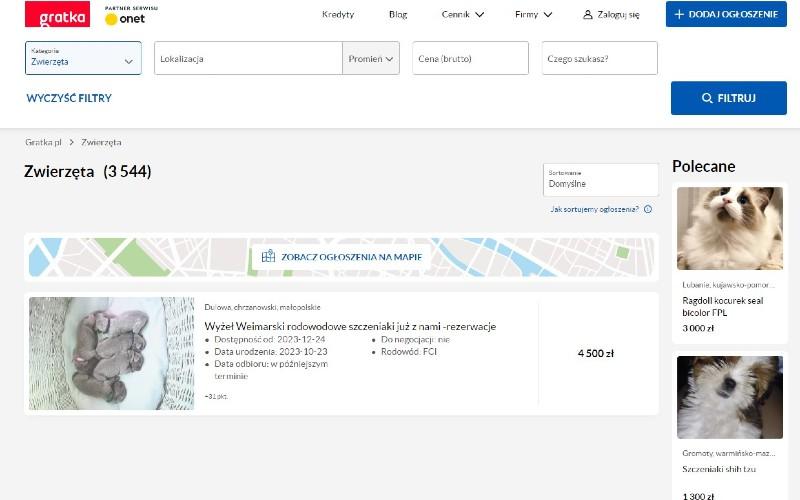Click the user icon next to Zaloguj się
Viewport: 800px width, 500px height.
pos(588,14)
